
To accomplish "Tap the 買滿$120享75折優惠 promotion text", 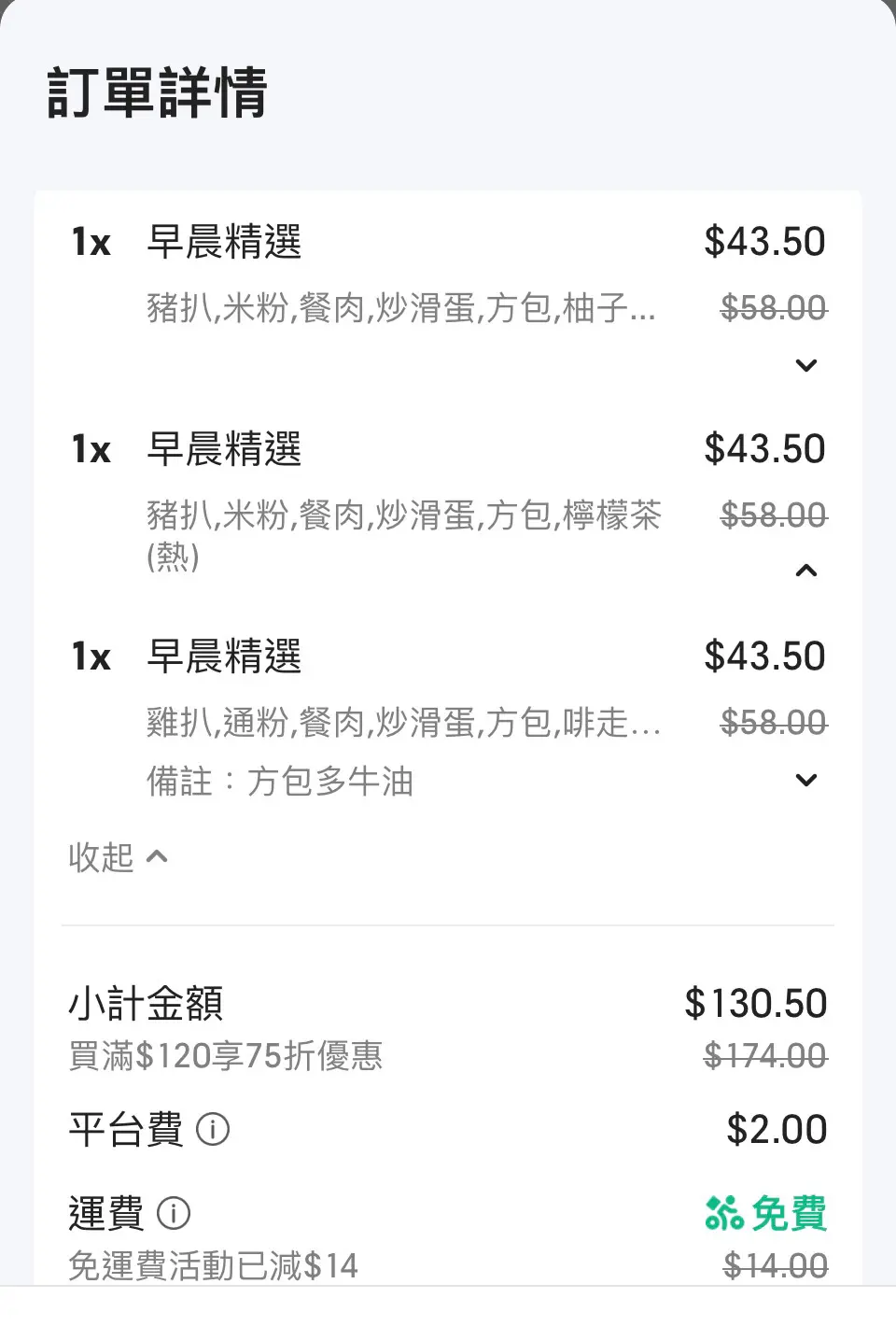I will tap(225, 1056).
